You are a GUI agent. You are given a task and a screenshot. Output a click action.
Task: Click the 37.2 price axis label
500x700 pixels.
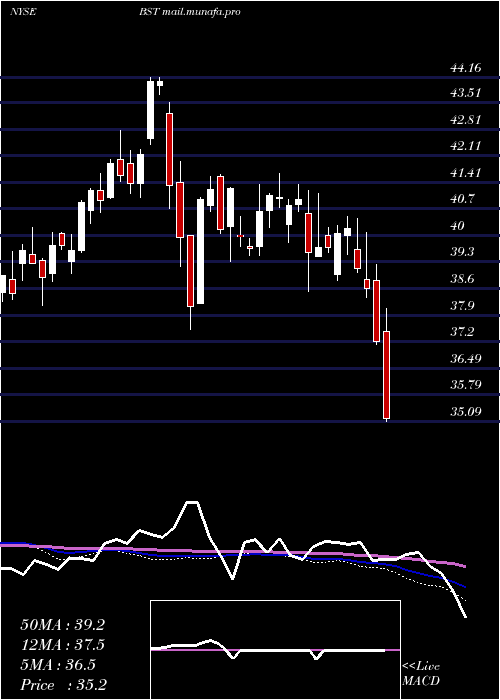[463, 332]
